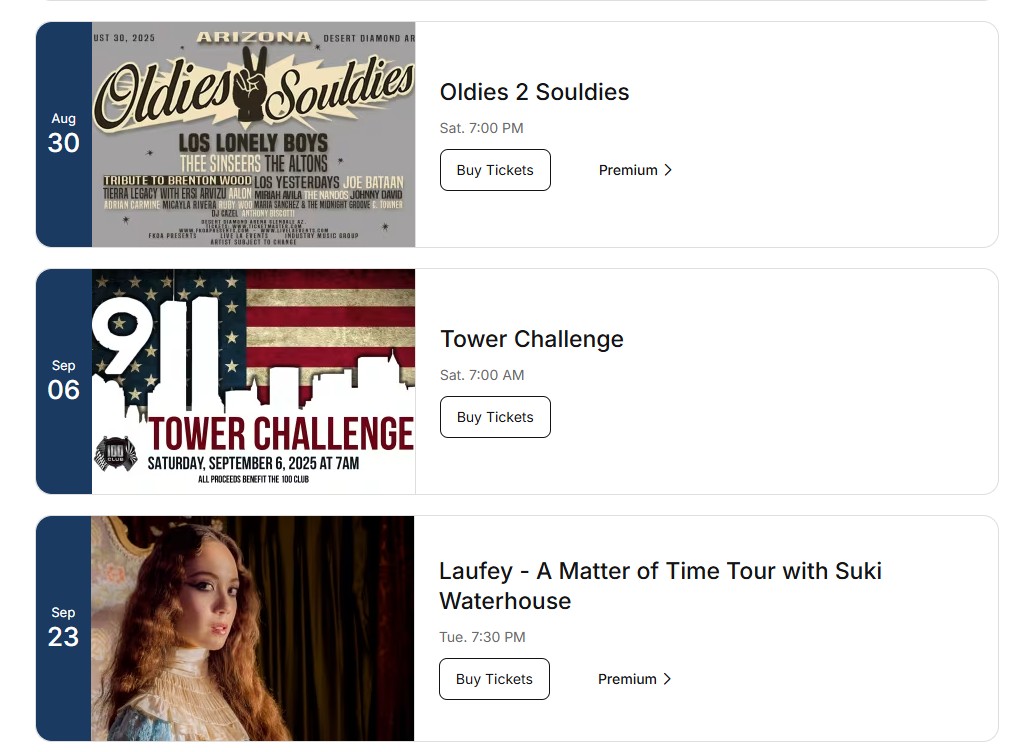Click the peace-sign hand icon on Oldies poster

pyautogui.click(x=251, y=85)
